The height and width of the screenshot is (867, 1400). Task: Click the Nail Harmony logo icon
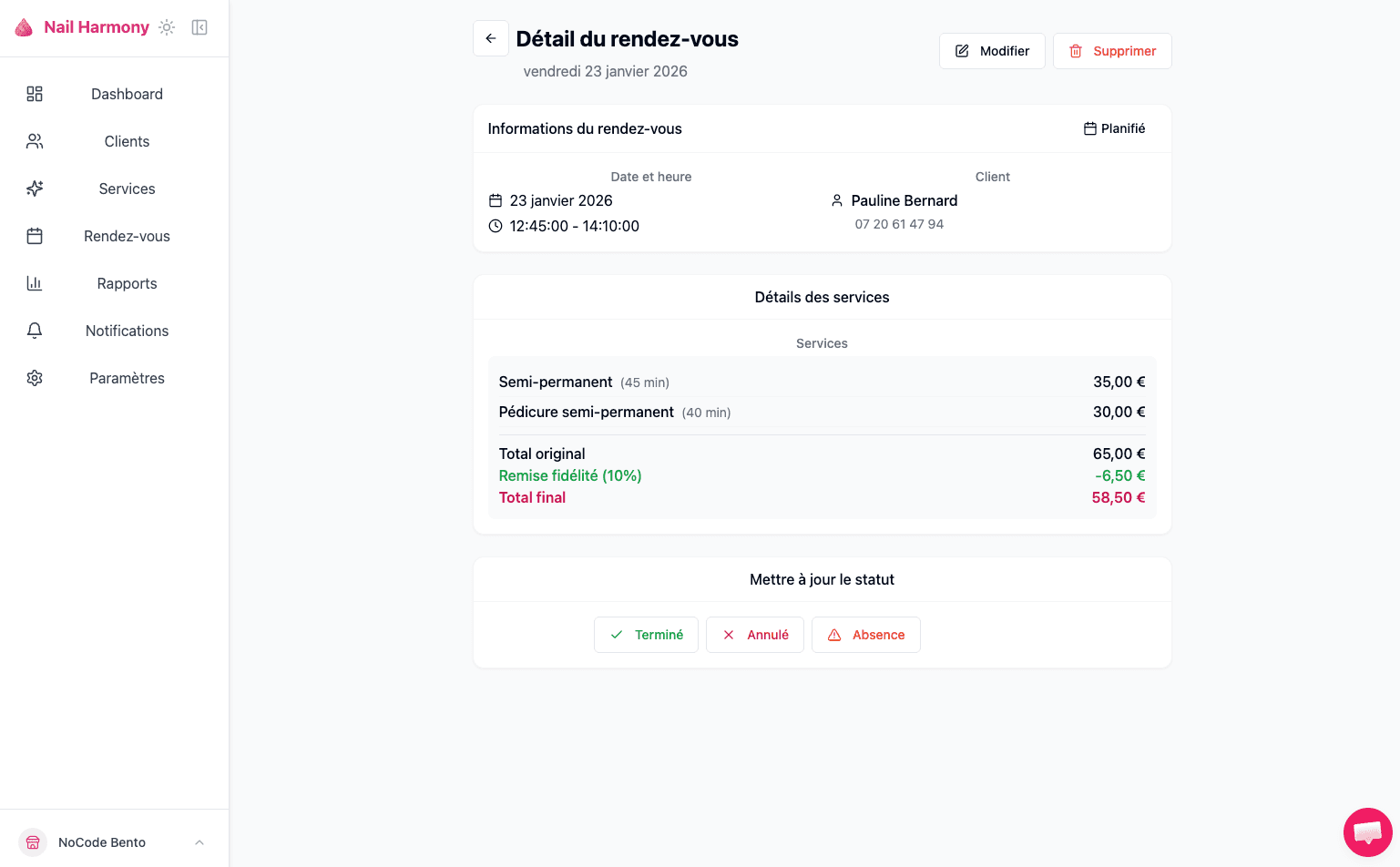[x=25, y=27]
